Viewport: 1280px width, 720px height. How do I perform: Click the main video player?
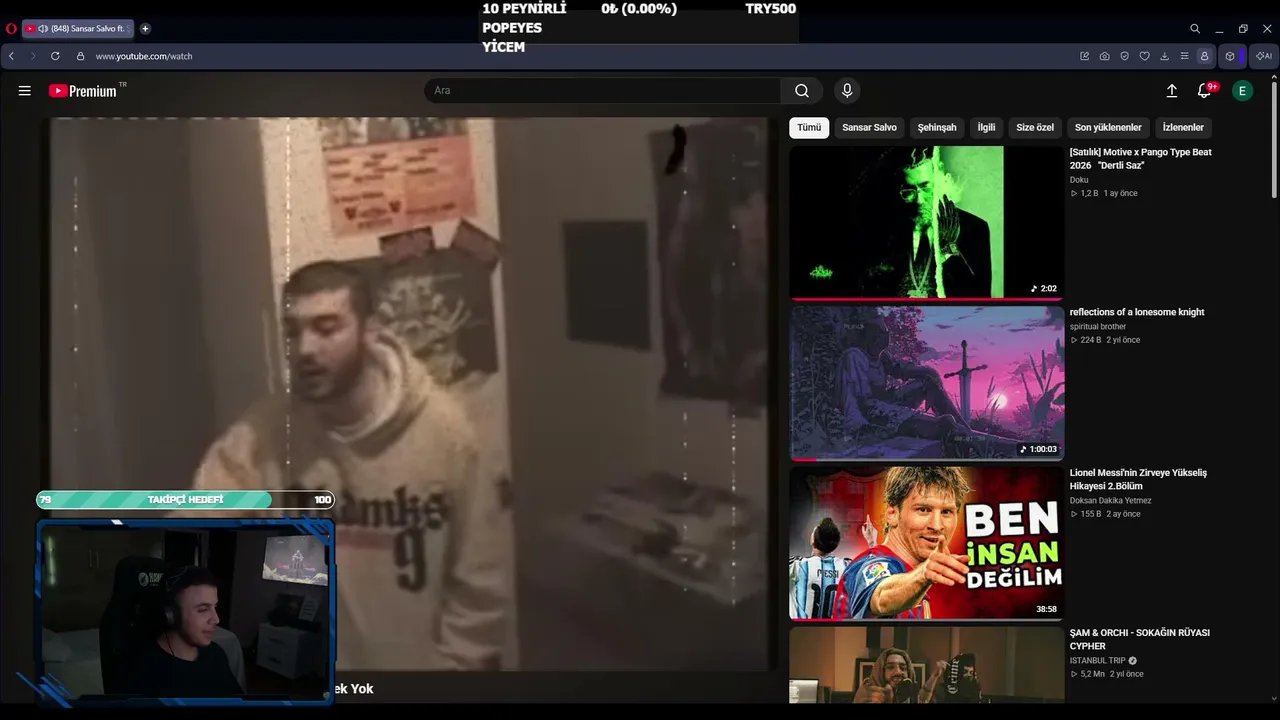click(x=411, y=394)
